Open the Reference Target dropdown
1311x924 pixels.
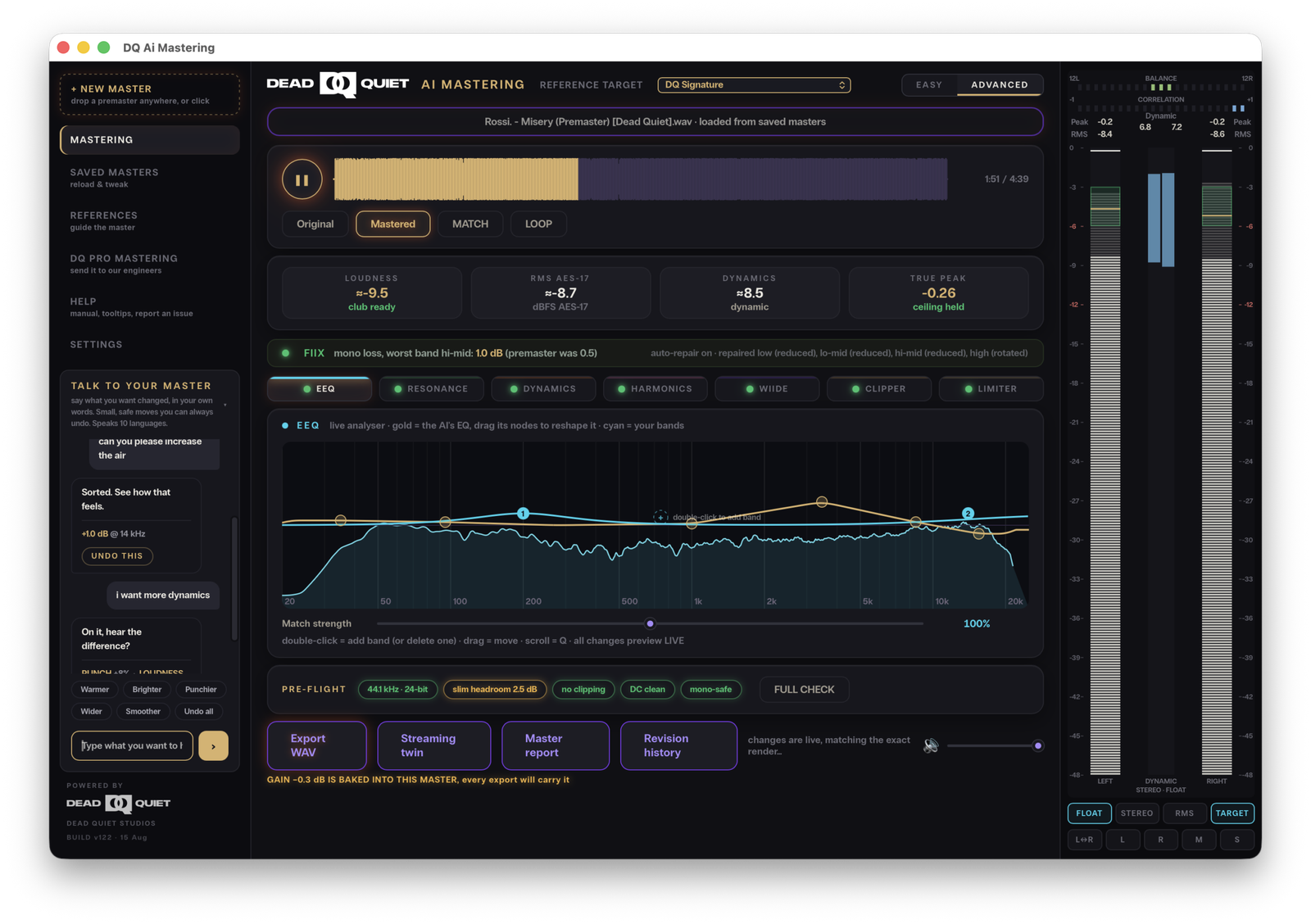pyautogui.click(x=754, y=85)
